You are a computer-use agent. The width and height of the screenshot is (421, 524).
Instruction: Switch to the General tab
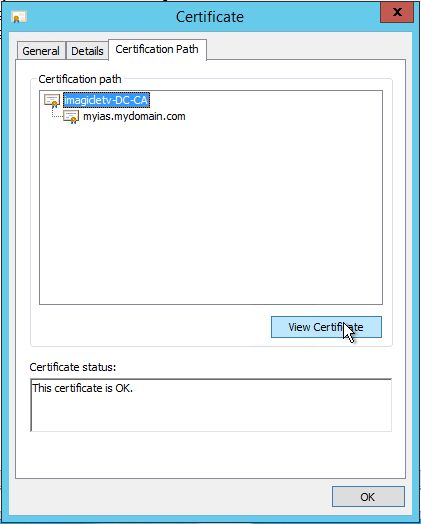click(x=41, y=51)
